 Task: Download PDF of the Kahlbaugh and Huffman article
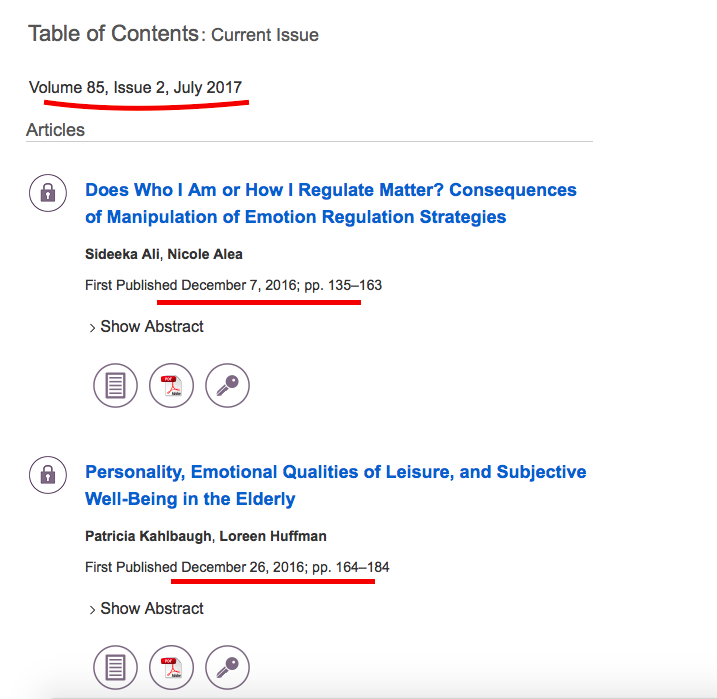pos(171,667)
